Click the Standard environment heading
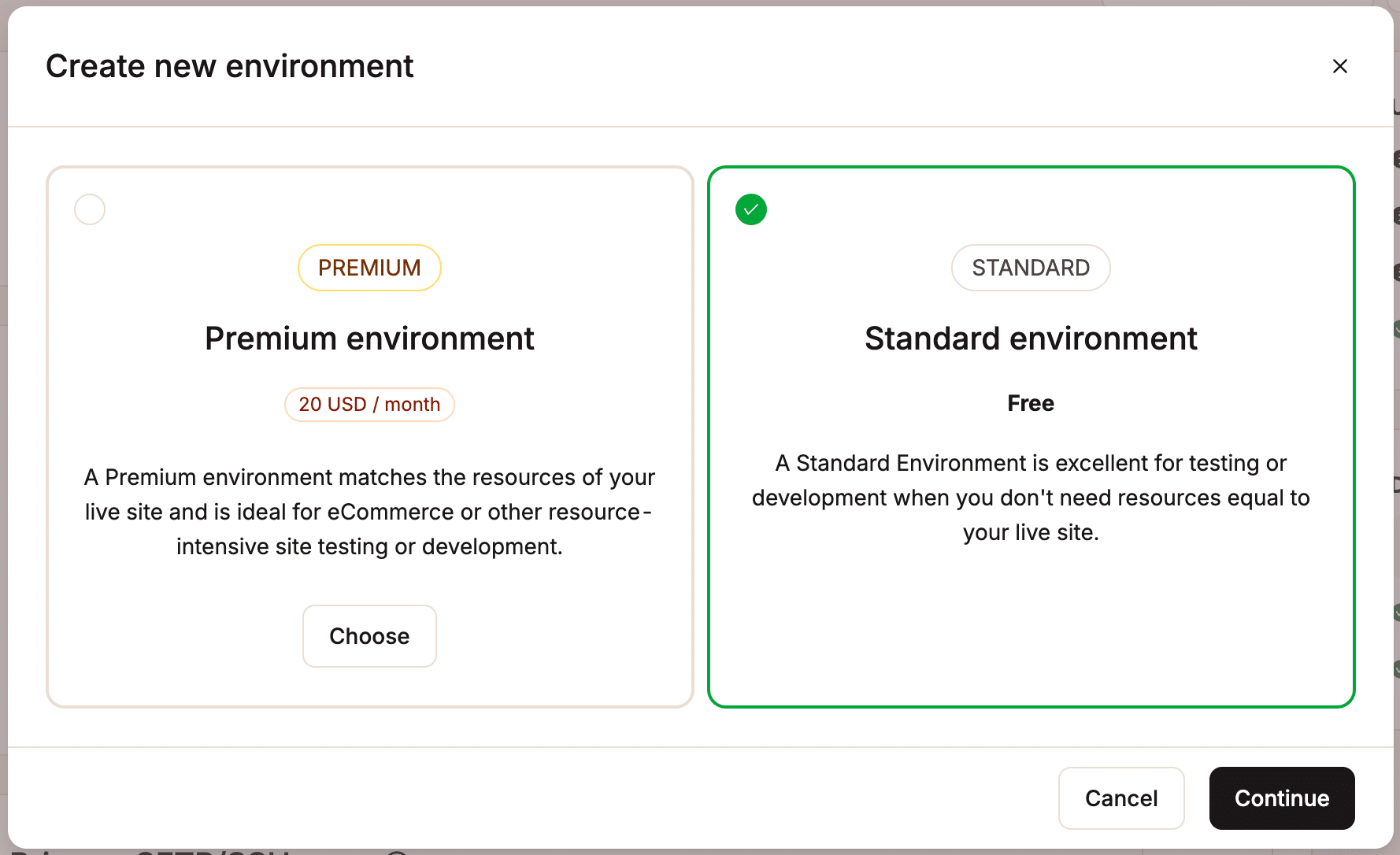This screenshot has height=855, width=1400. (x=1031, y=339)
